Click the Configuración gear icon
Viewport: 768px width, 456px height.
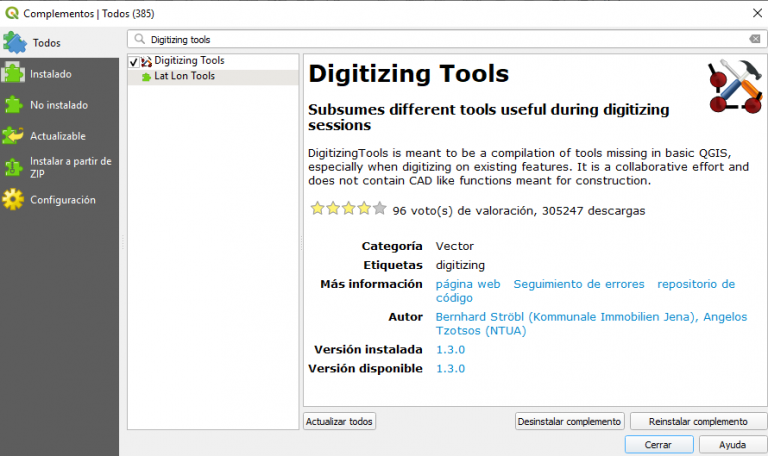pos(13,199)
